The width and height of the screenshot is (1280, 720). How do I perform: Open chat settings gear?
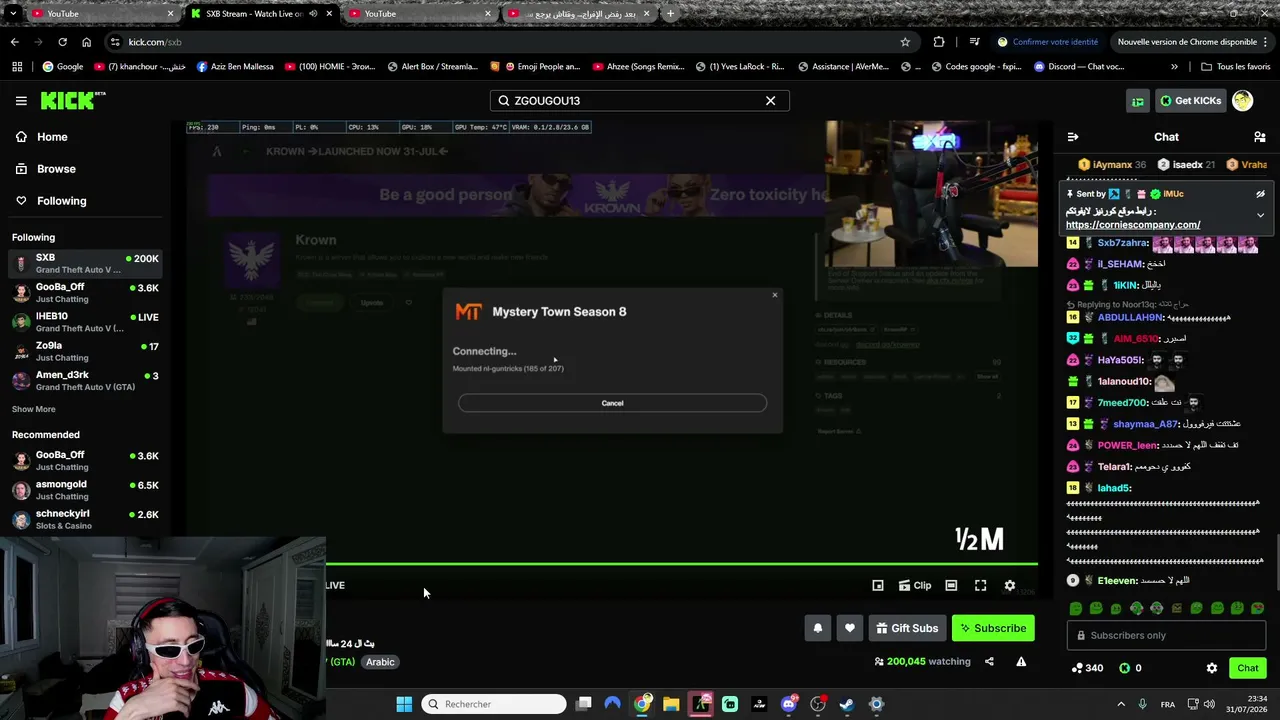point(1212,668)
